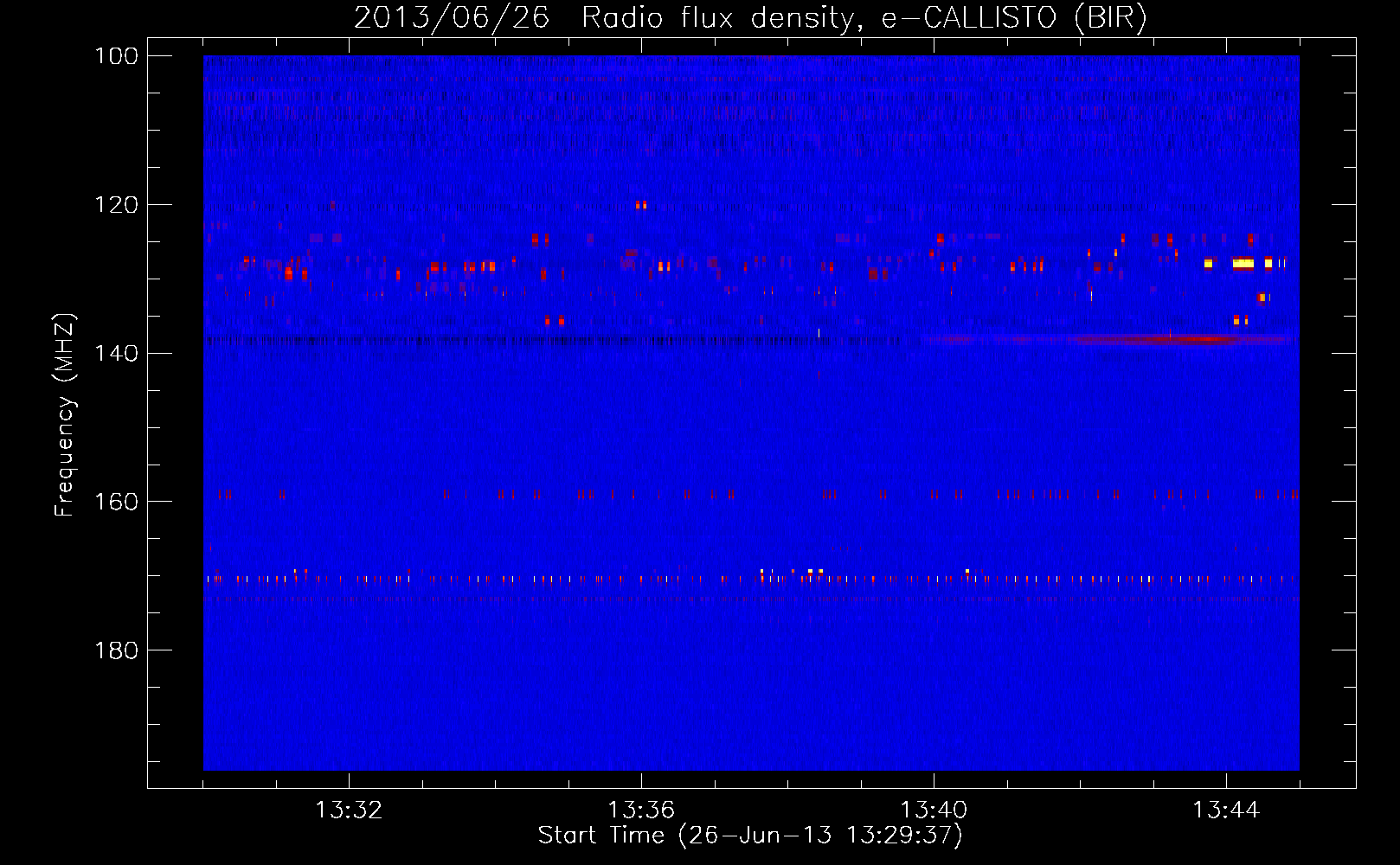Click the 120 frequency tick label
This screenshot has width=1400, height=865.
click(117, 205)
